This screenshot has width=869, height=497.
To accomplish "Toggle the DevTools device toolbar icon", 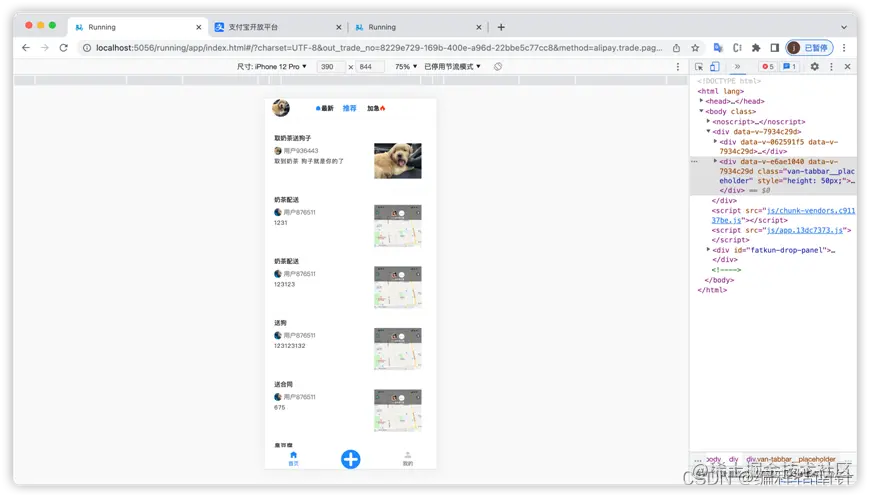I will pyautogui.click(x=715, y=66).
